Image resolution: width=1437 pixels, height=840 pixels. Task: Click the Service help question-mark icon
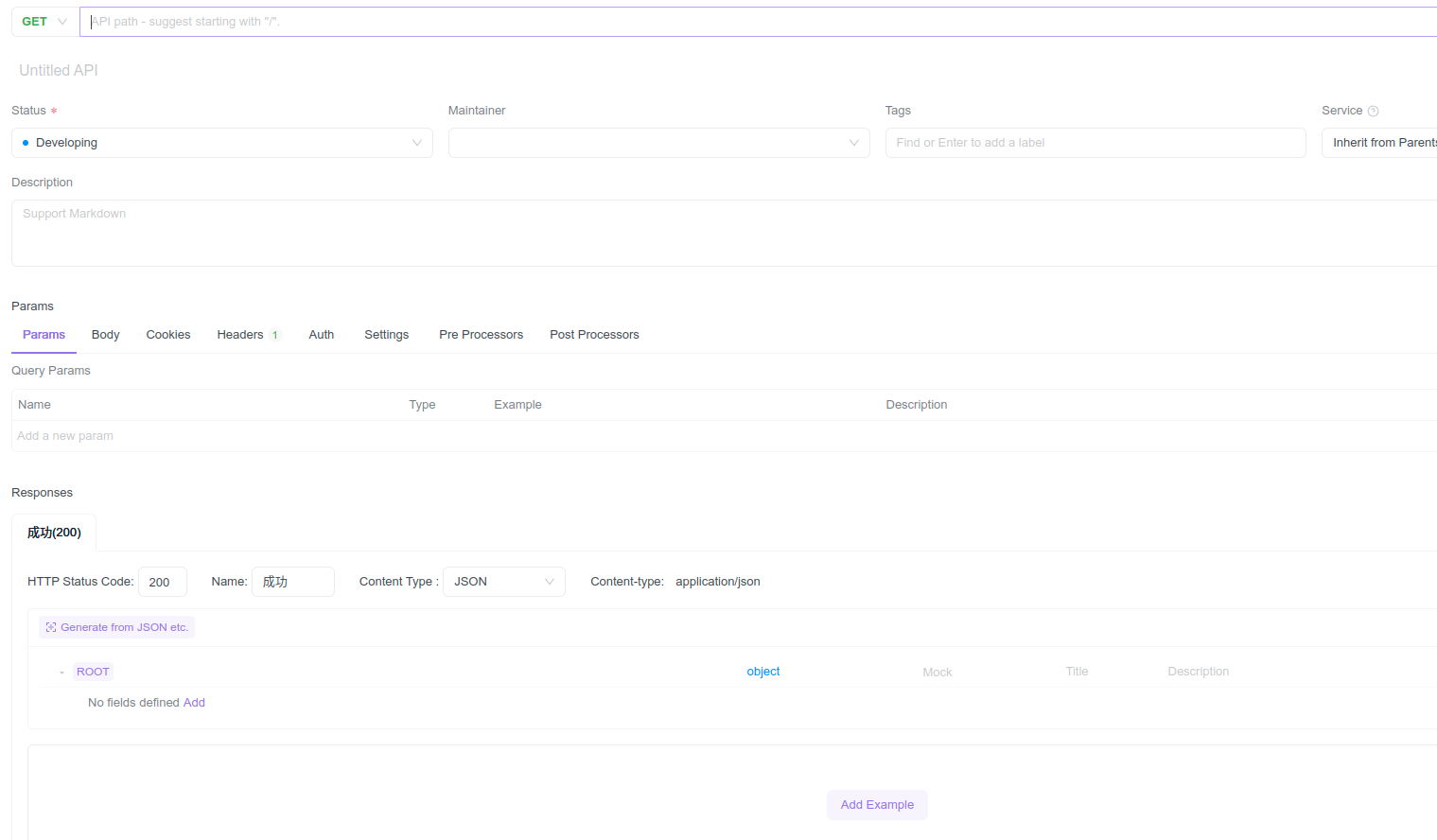(1373, 112)
